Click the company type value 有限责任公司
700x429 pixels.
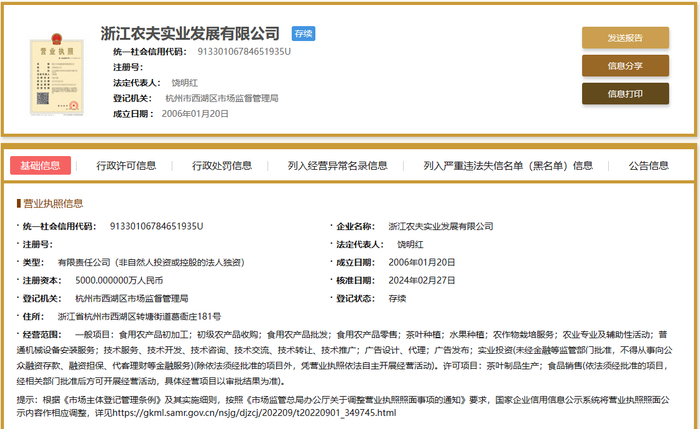[151, 262]
